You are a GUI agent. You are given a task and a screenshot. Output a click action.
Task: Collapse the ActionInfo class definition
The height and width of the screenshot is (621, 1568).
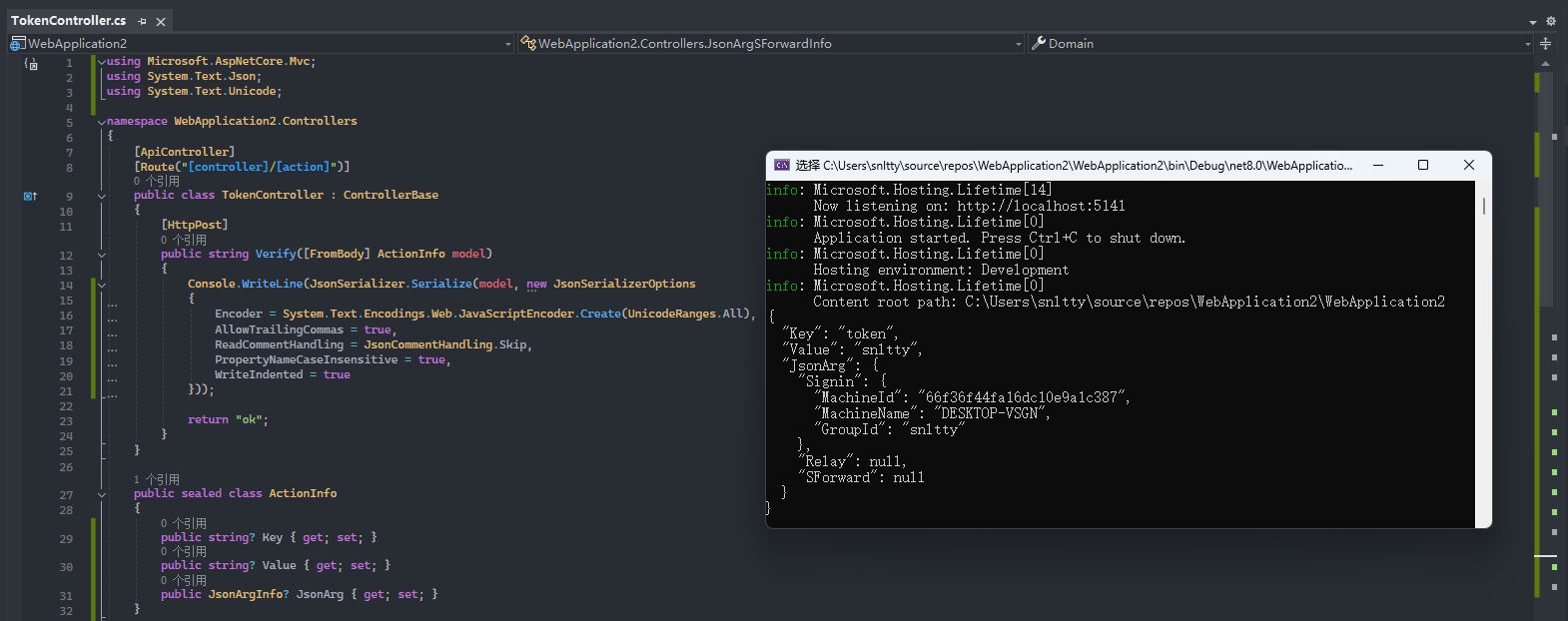(101, 494)
